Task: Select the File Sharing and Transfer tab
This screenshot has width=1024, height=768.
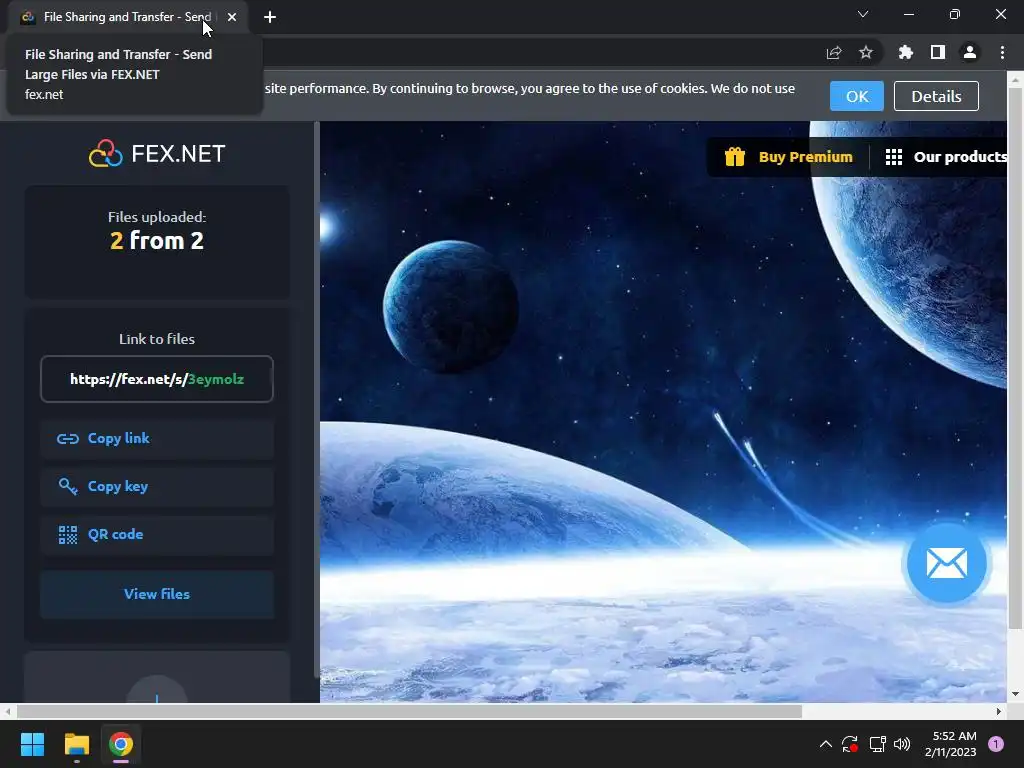Action: pos(128,17)
